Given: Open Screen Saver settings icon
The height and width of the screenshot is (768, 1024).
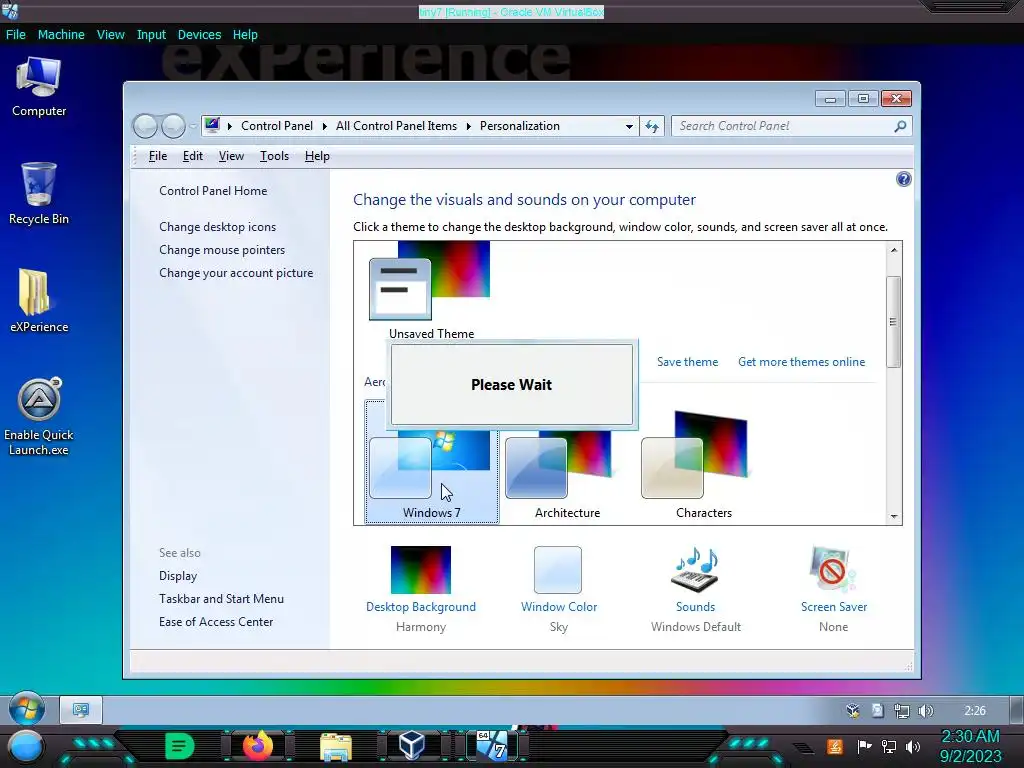Looking at the screenshot, I should [x=833, y=570].
